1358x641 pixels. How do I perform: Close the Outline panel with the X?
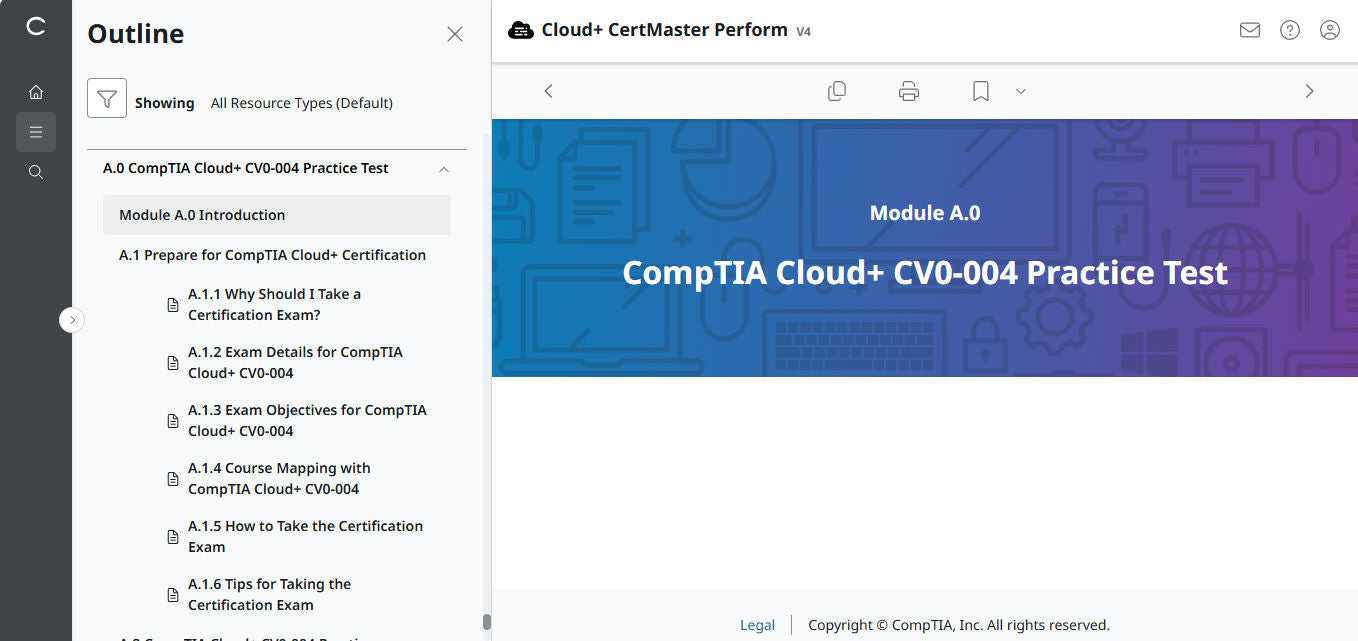tap(455, 33)
